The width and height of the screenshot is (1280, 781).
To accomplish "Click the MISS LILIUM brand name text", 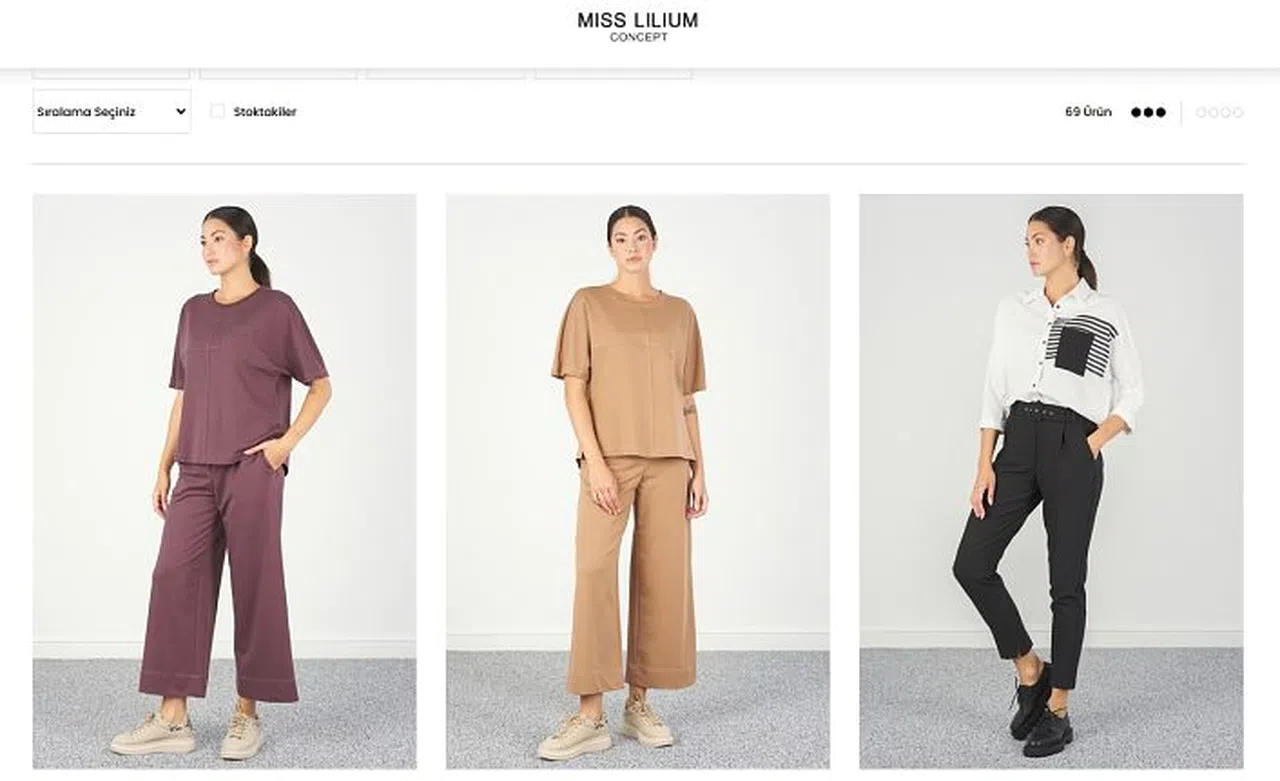I will click(x=637, y=20).
